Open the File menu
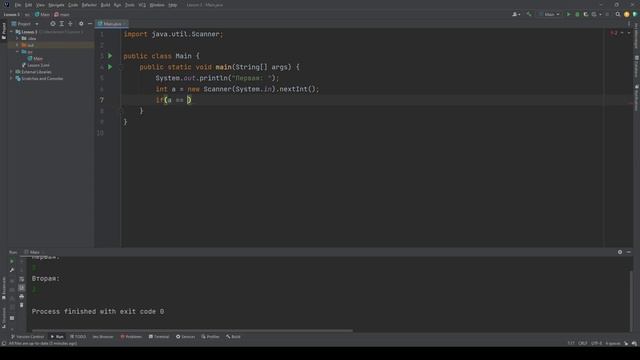Image resolution: width=640 pixels, height=360 pixels. 18,5
